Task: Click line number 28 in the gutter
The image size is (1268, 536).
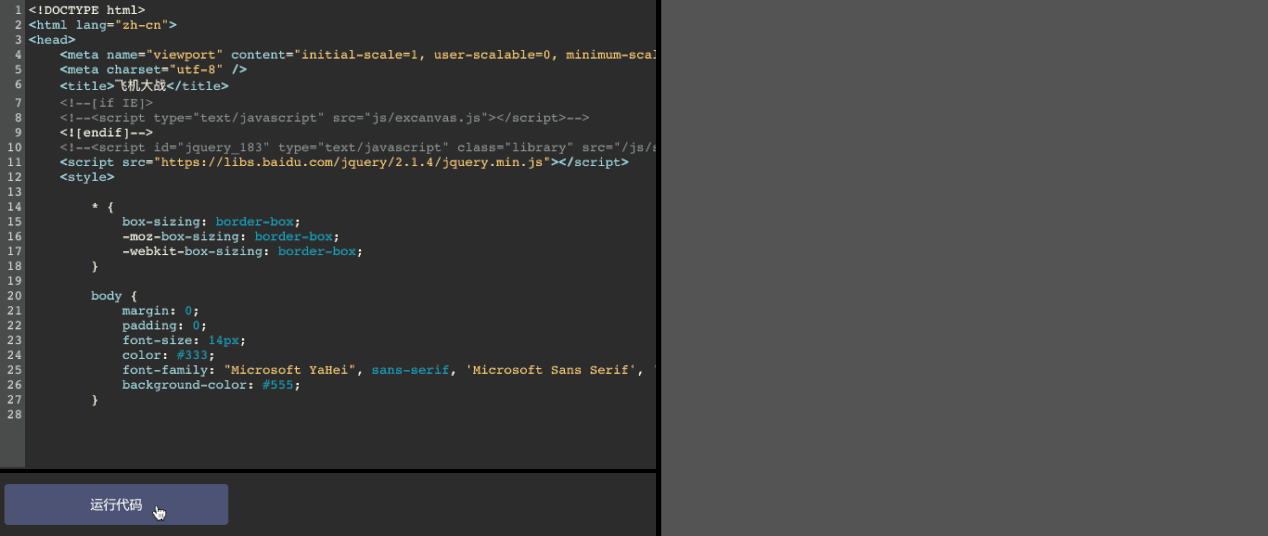Action: (14, 415)
